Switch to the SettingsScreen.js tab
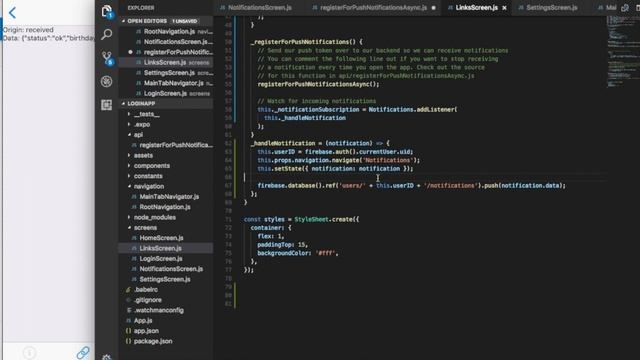 point(551,8)
